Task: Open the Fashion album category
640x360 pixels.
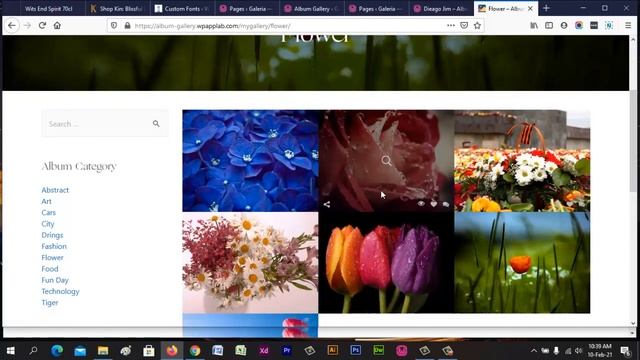Action: tap(54, 246)
